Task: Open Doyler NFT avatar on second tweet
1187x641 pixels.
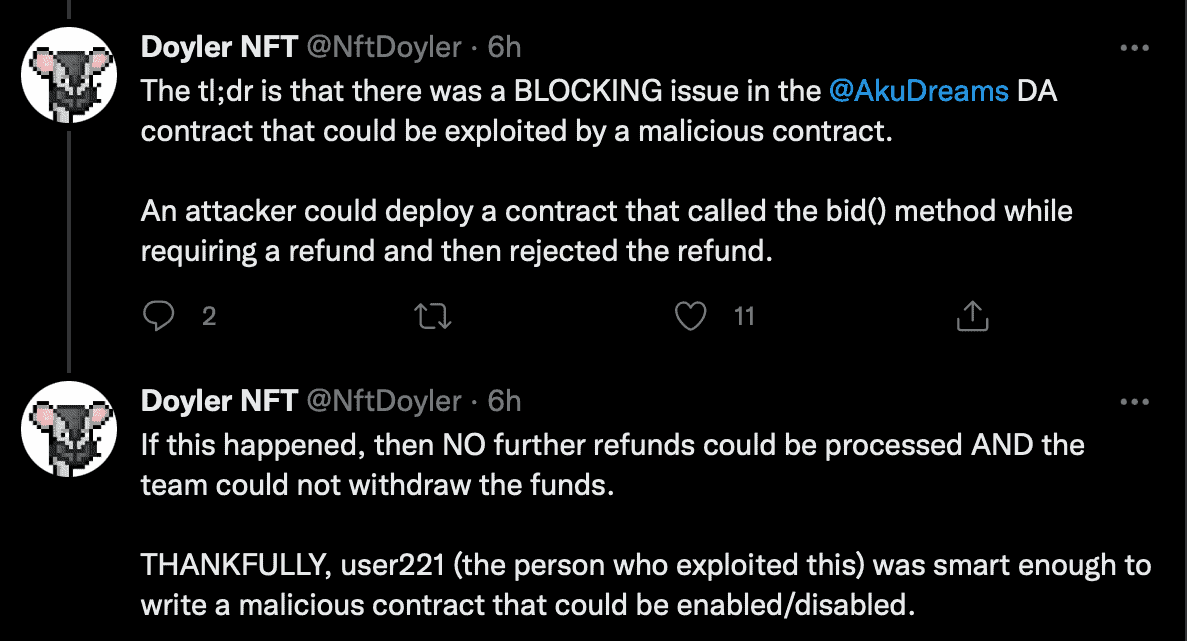Action: pyautogui.click(x=69, y=429)
